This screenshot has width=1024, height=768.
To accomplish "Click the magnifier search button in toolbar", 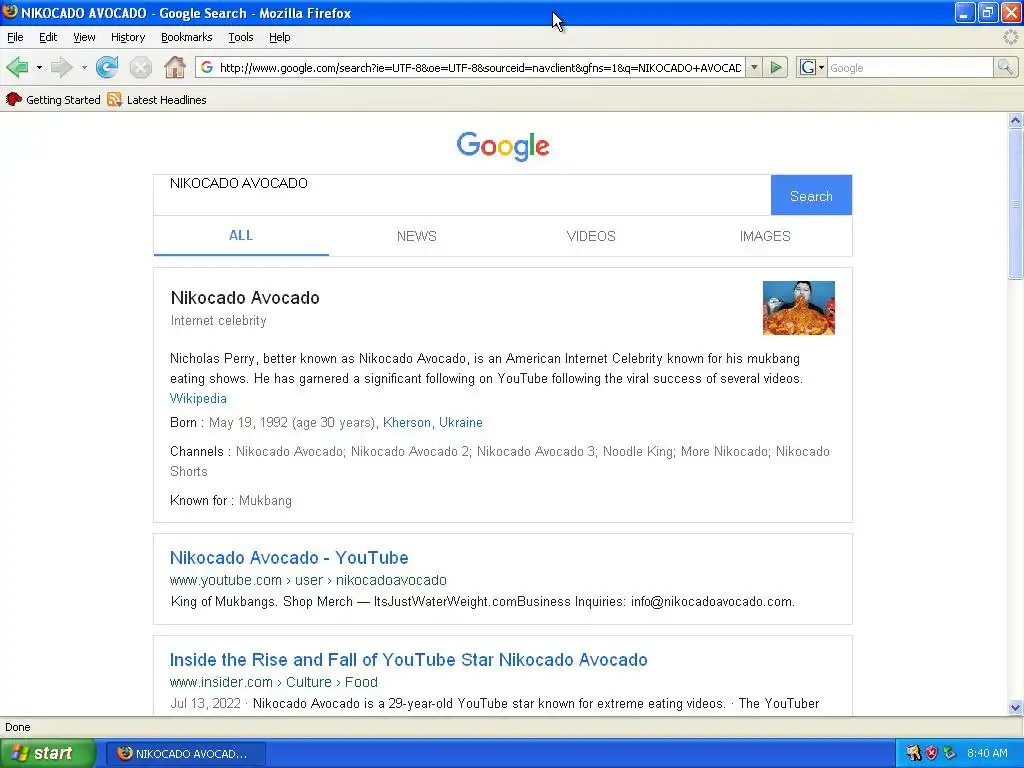I will (x=1005, y=67).
